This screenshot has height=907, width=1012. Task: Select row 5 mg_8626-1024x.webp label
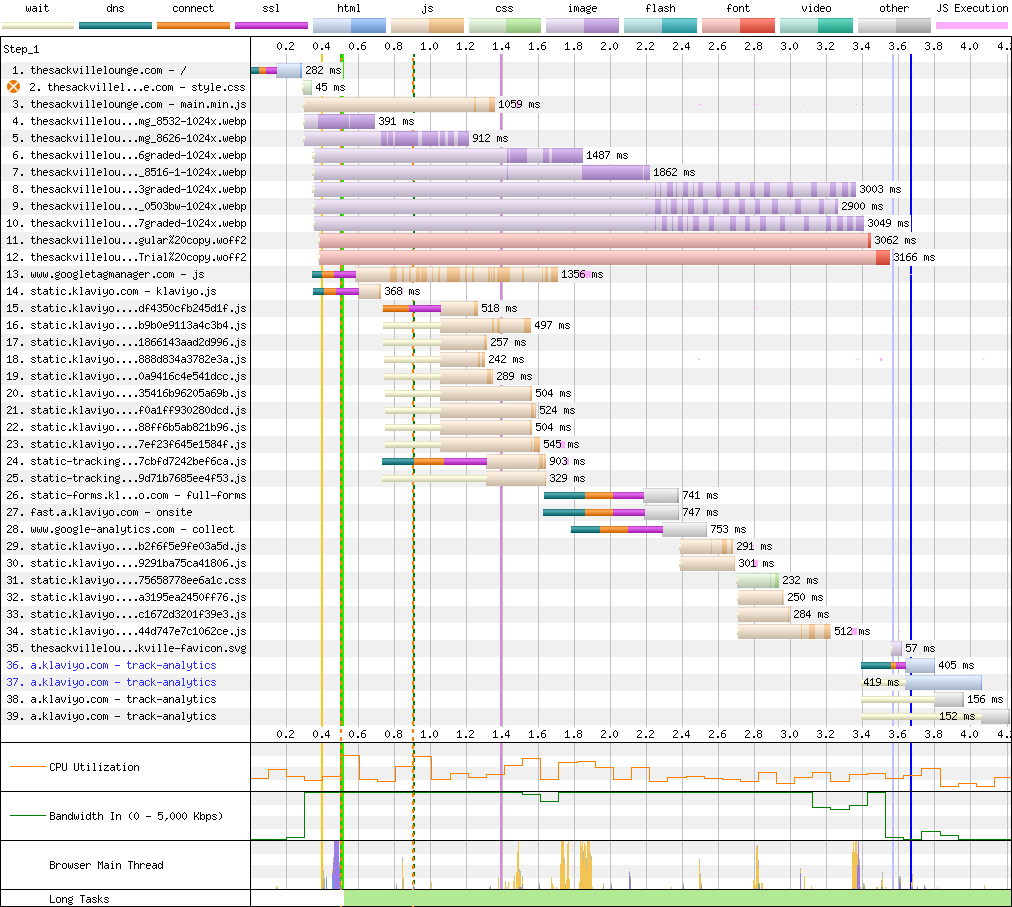[x=129, y=138]
